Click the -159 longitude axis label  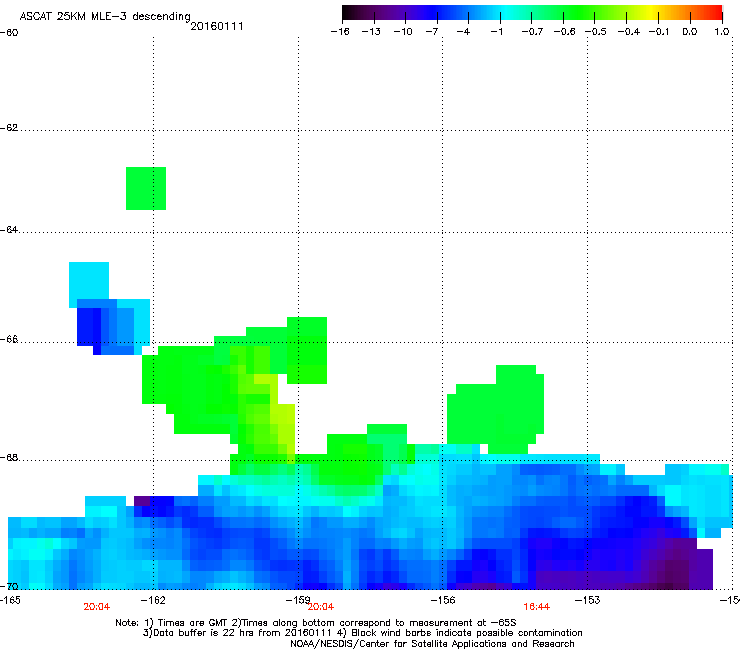pyautogui.click(x=298, y=600)
